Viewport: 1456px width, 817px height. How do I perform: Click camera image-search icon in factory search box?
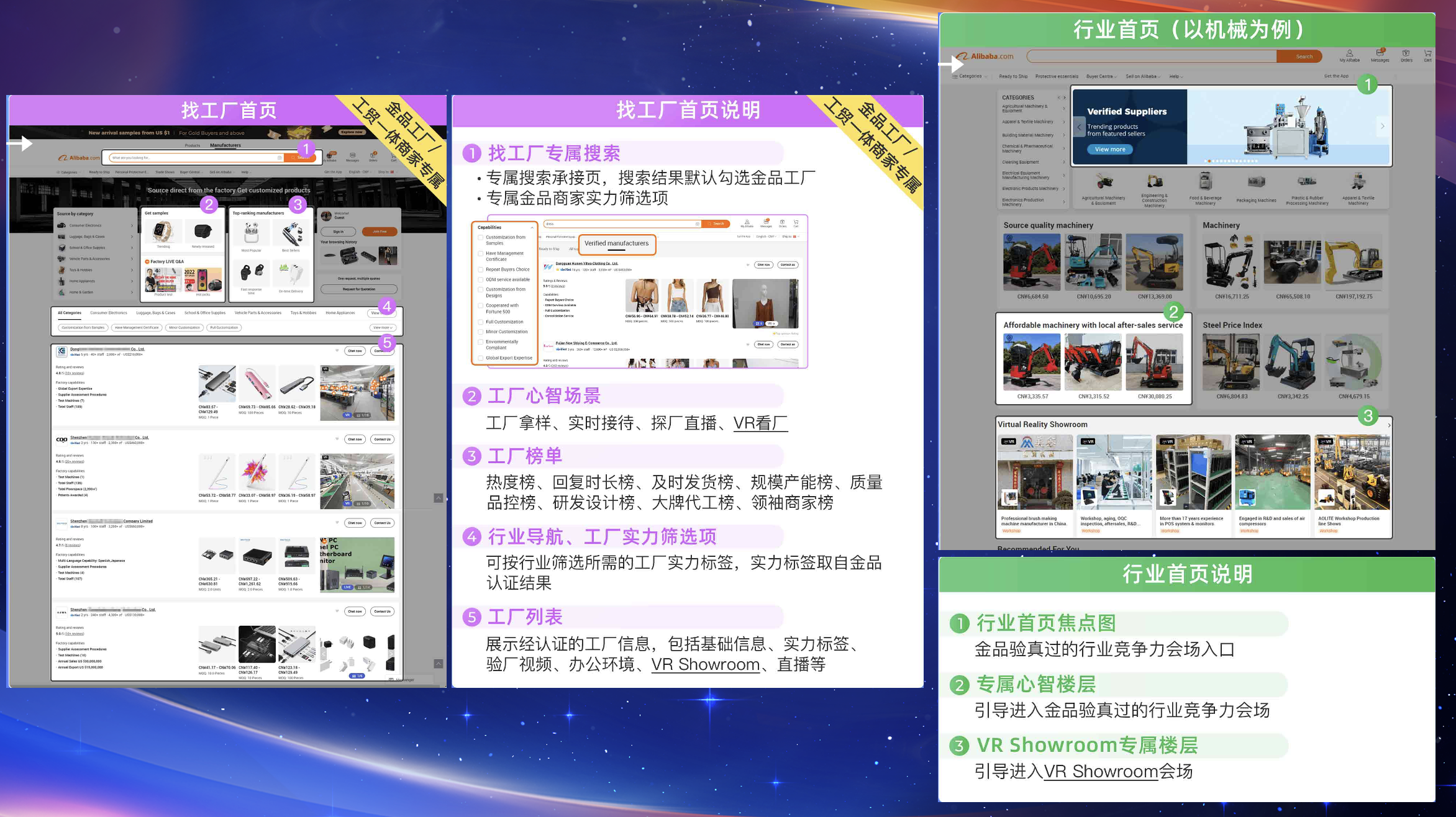click(280, 158)
